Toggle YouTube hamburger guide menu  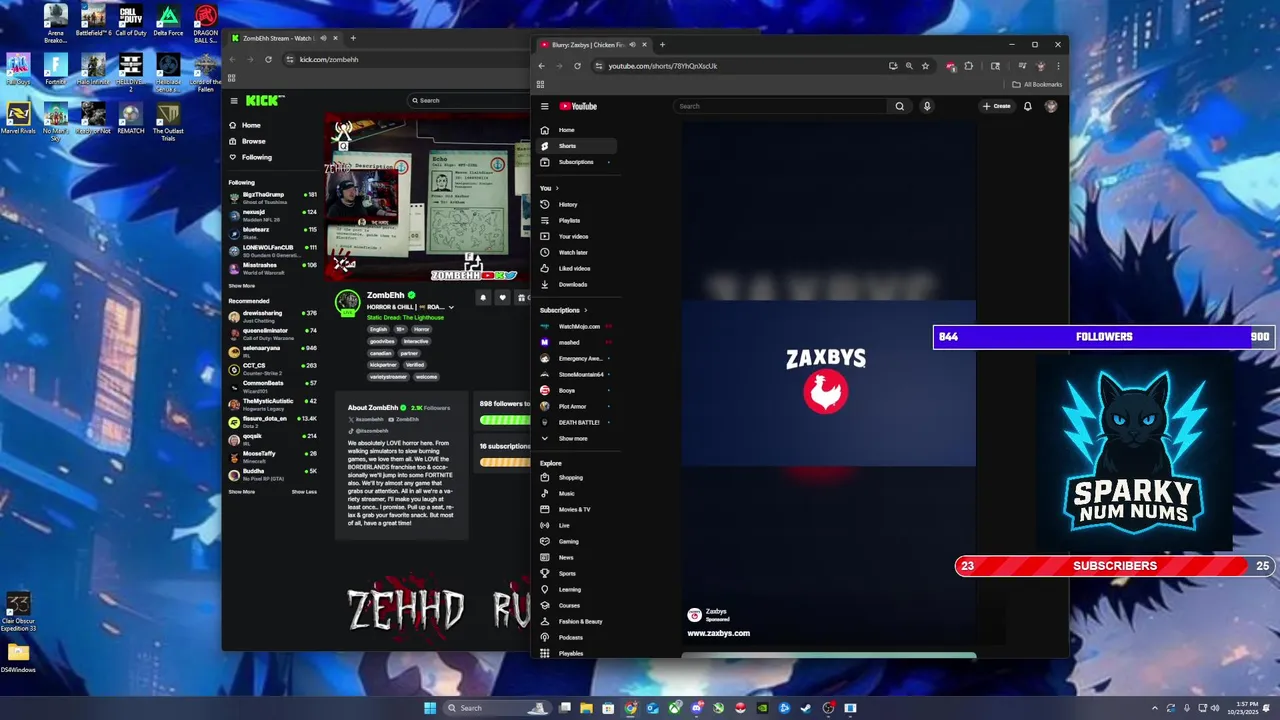point(545,106)
